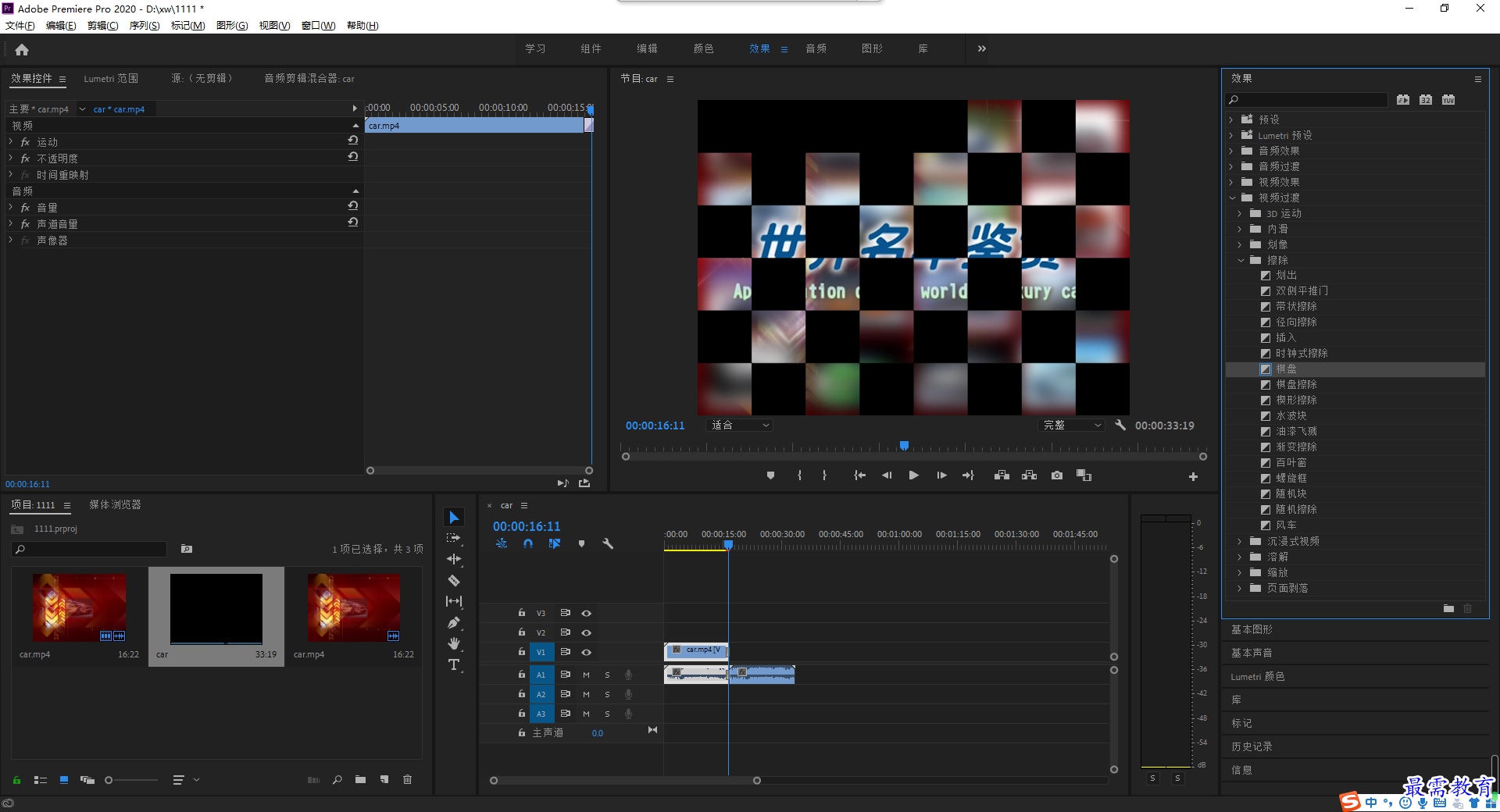Switch to 颜色 workspace
The image size is (1500, 812).
[x=703, y=48]
